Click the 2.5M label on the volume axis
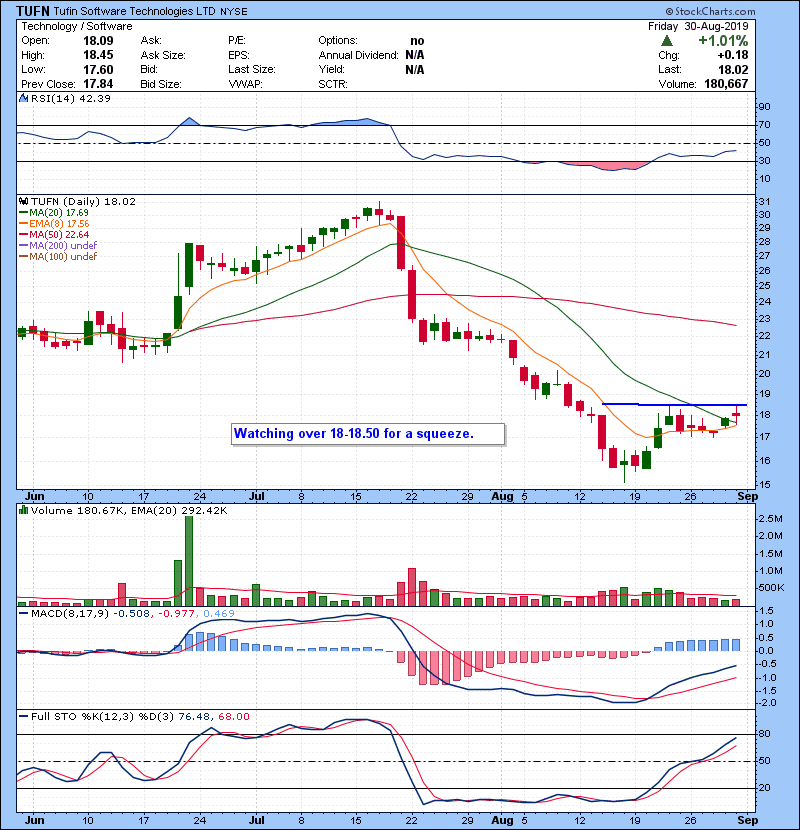Screen dimensions: 800x830 (x=770, y=519)
